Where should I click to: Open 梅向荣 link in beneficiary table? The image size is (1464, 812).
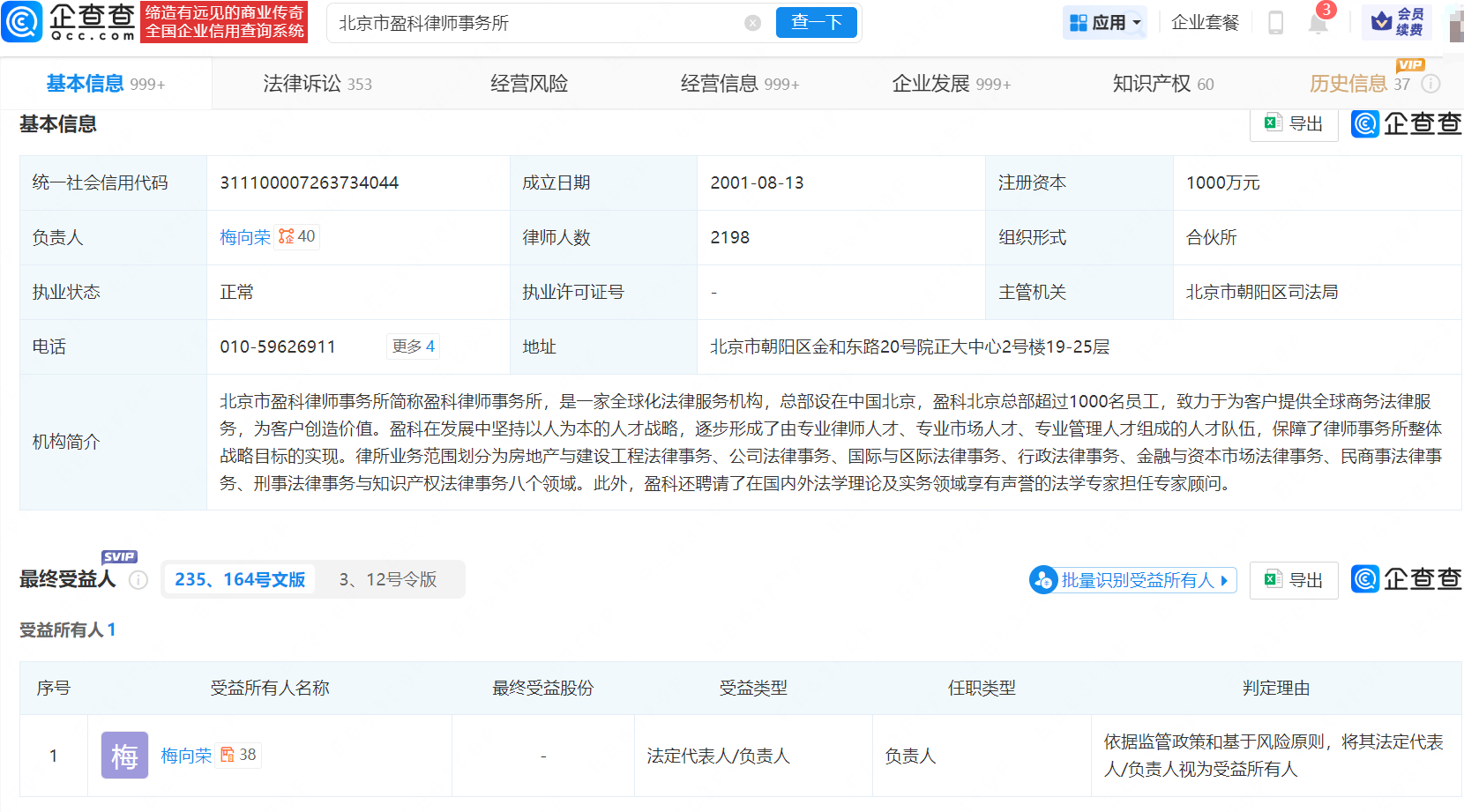[186, 756]
